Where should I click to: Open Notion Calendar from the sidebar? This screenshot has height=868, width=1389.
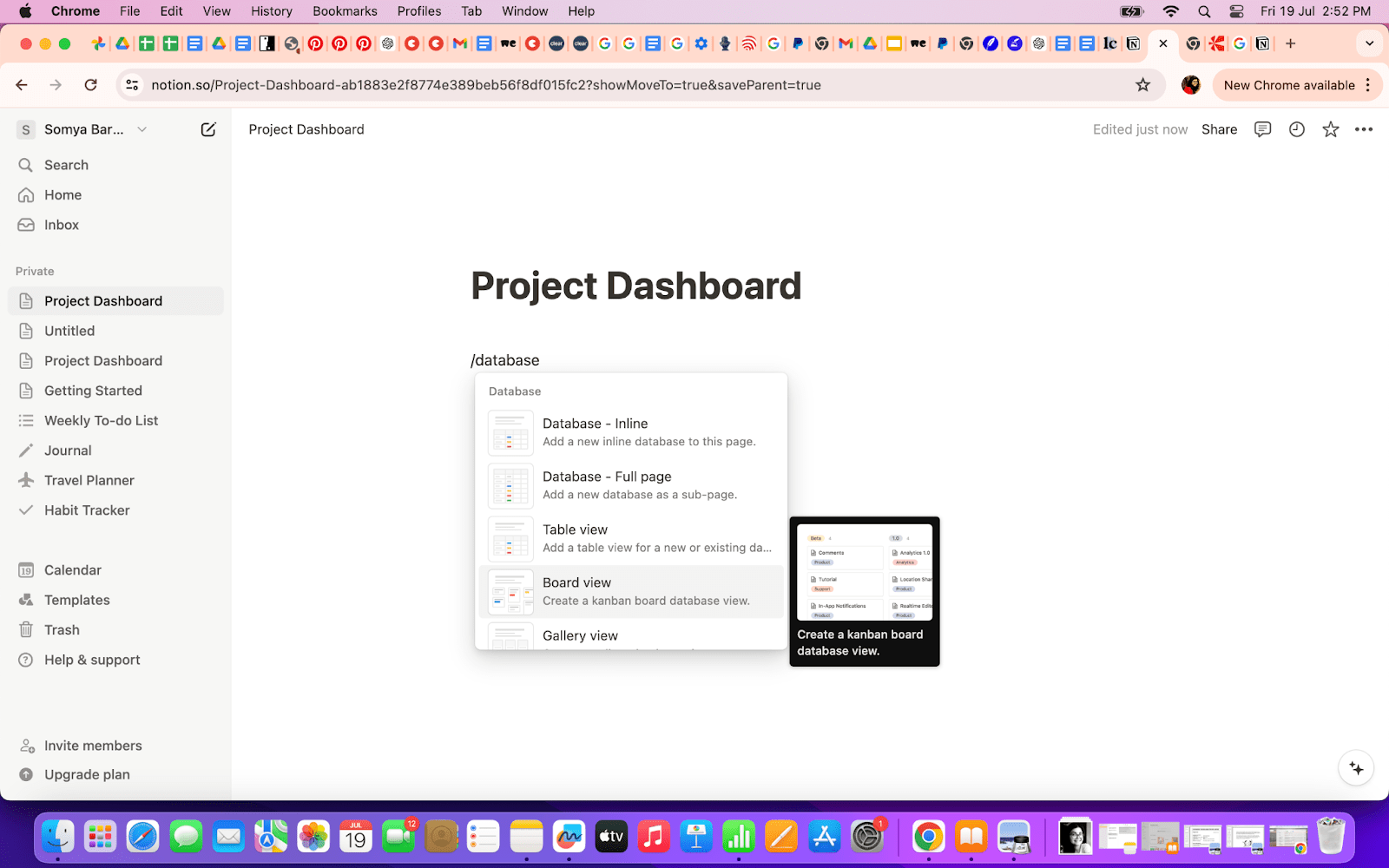click(72, 569)
